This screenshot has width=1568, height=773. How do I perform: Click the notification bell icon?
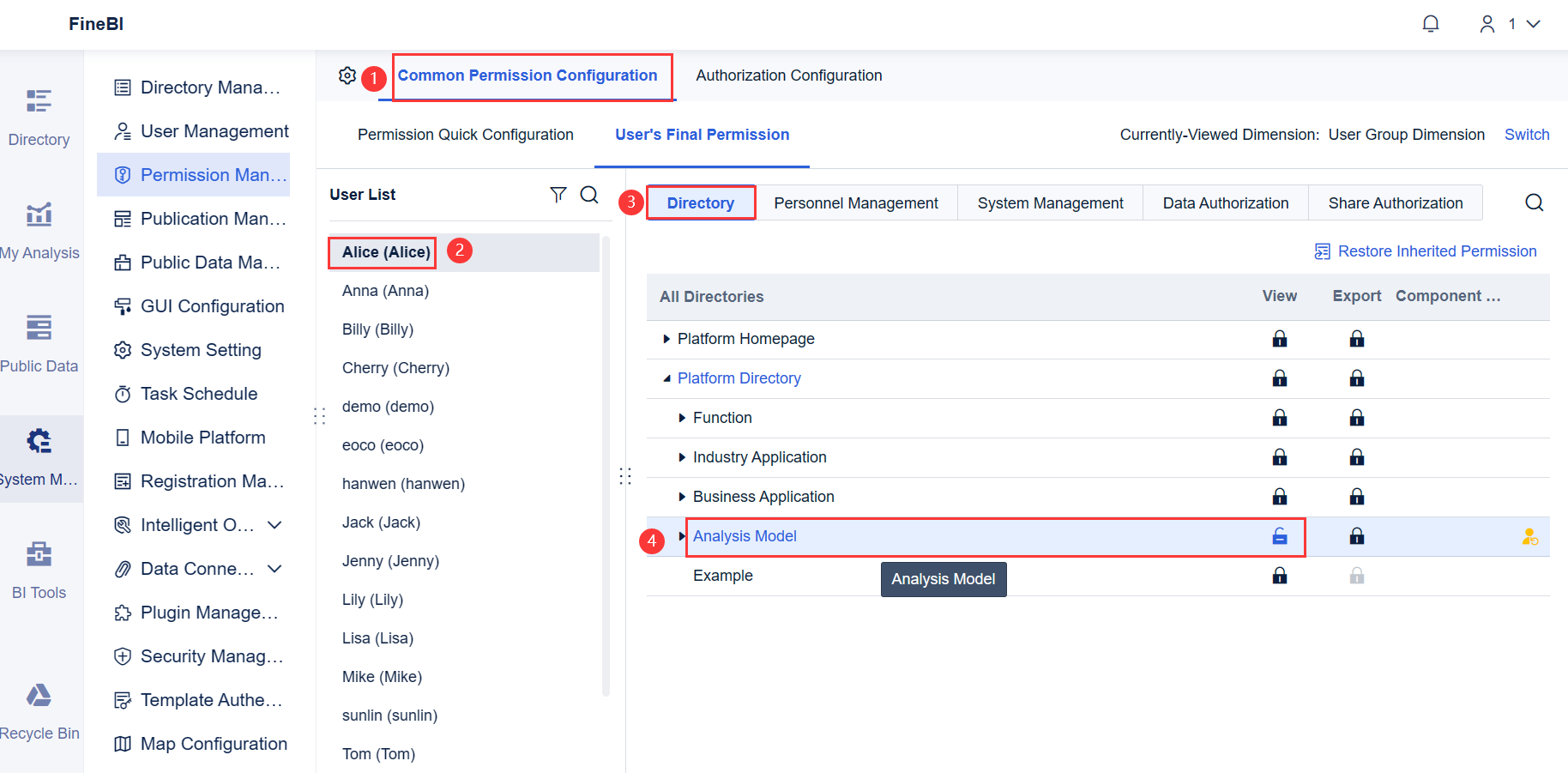click(1431, 23)
